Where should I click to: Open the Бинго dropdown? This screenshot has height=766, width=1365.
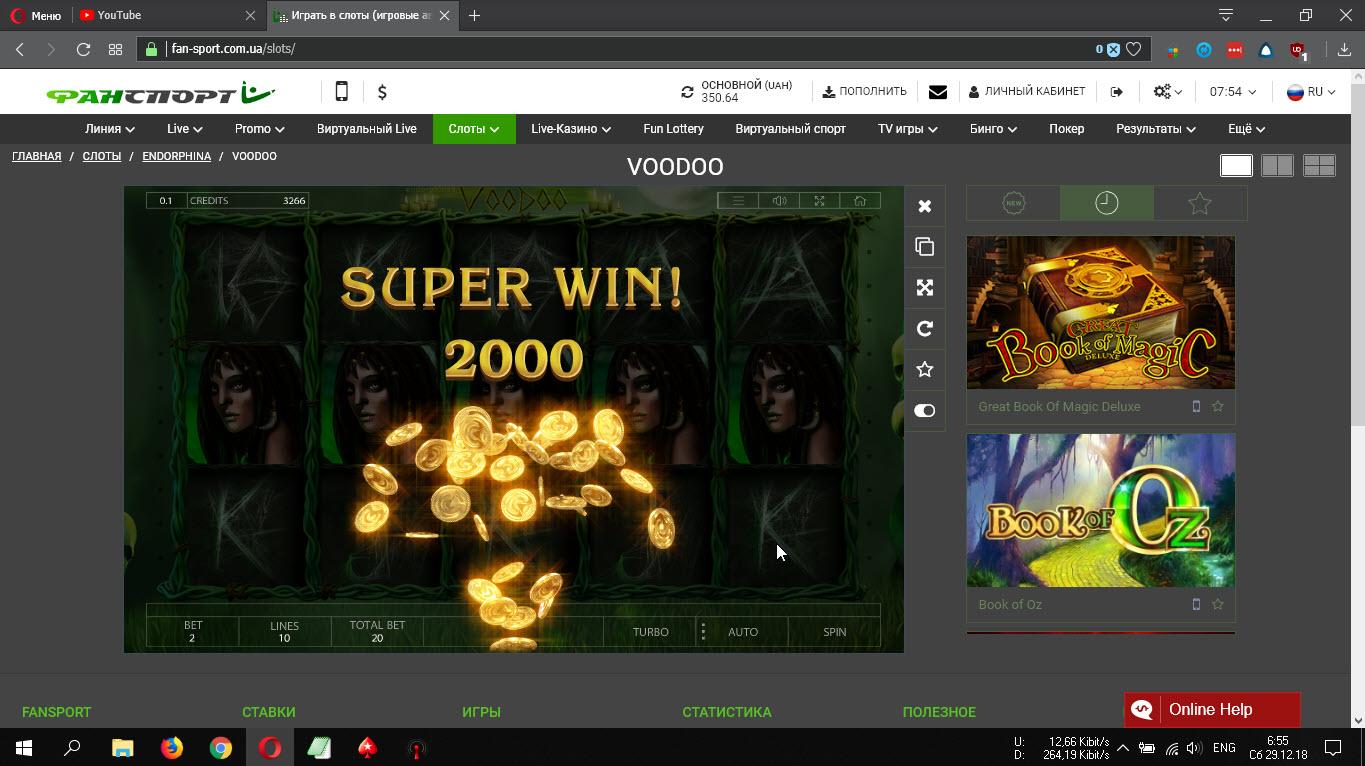993,129
